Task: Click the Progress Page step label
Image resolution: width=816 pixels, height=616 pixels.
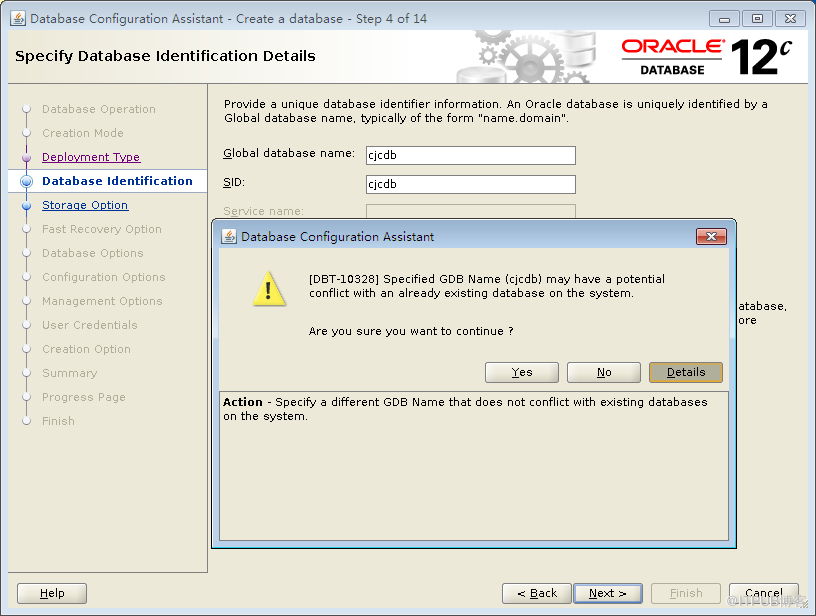Action: click(84, 397)
